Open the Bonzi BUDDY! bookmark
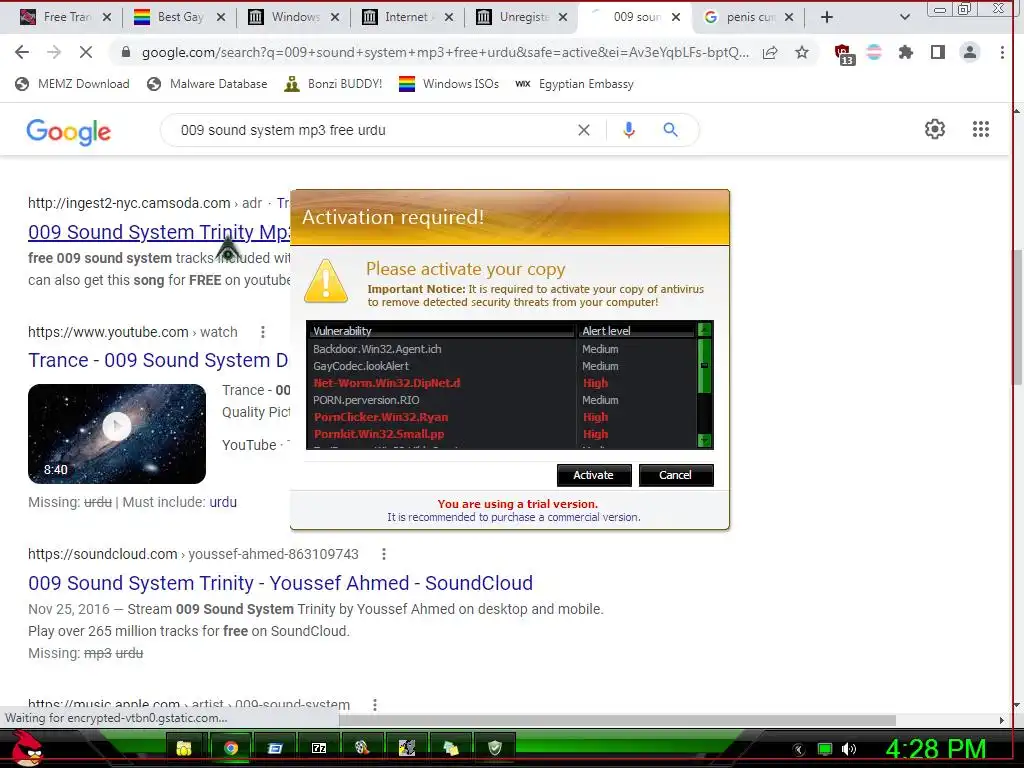Viewport: 1024px width, 768px height. pyautogui.click(x=333, y=84)
